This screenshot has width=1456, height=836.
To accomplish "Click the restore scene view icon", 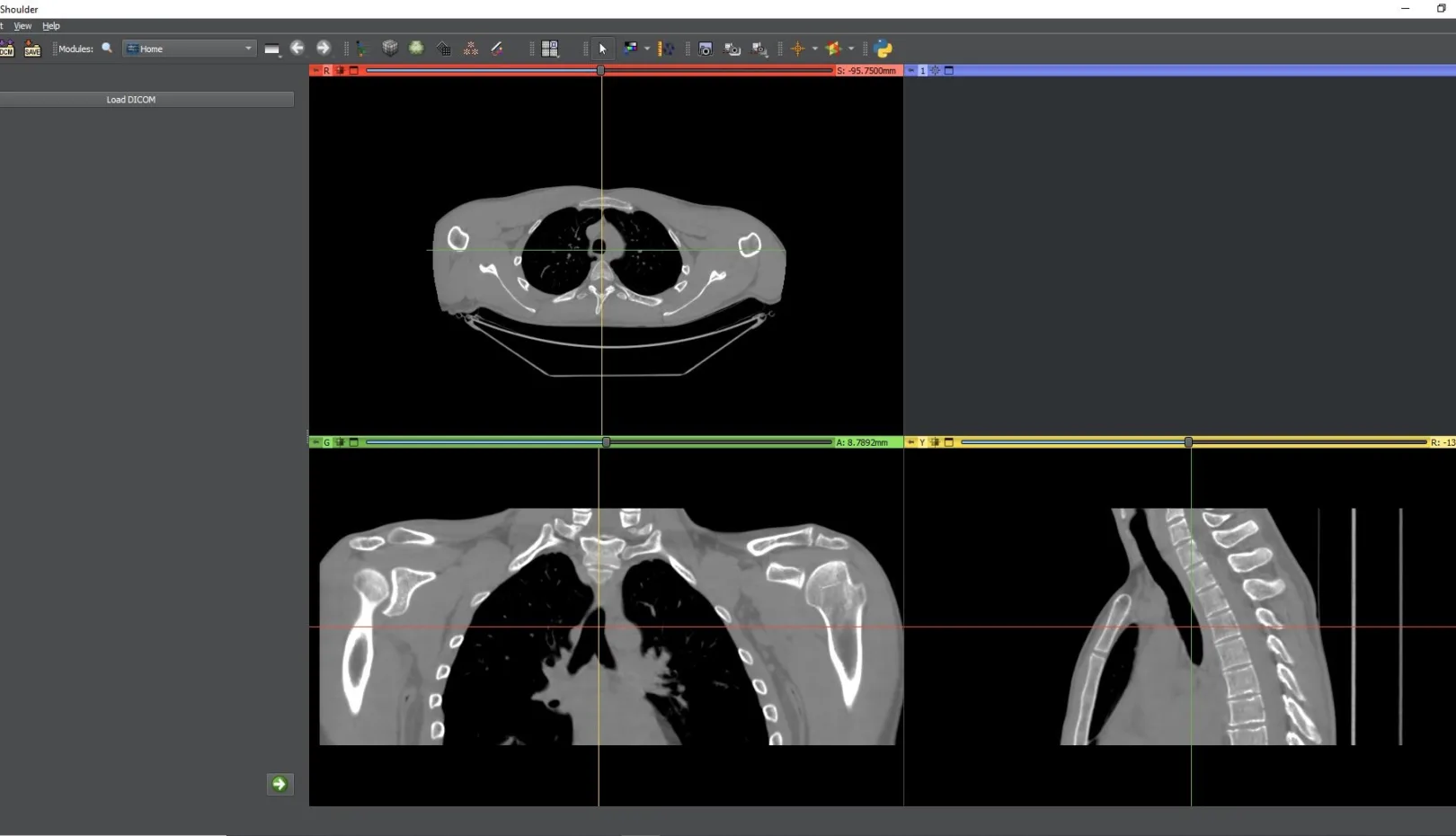I will click(x=759, y=49).
